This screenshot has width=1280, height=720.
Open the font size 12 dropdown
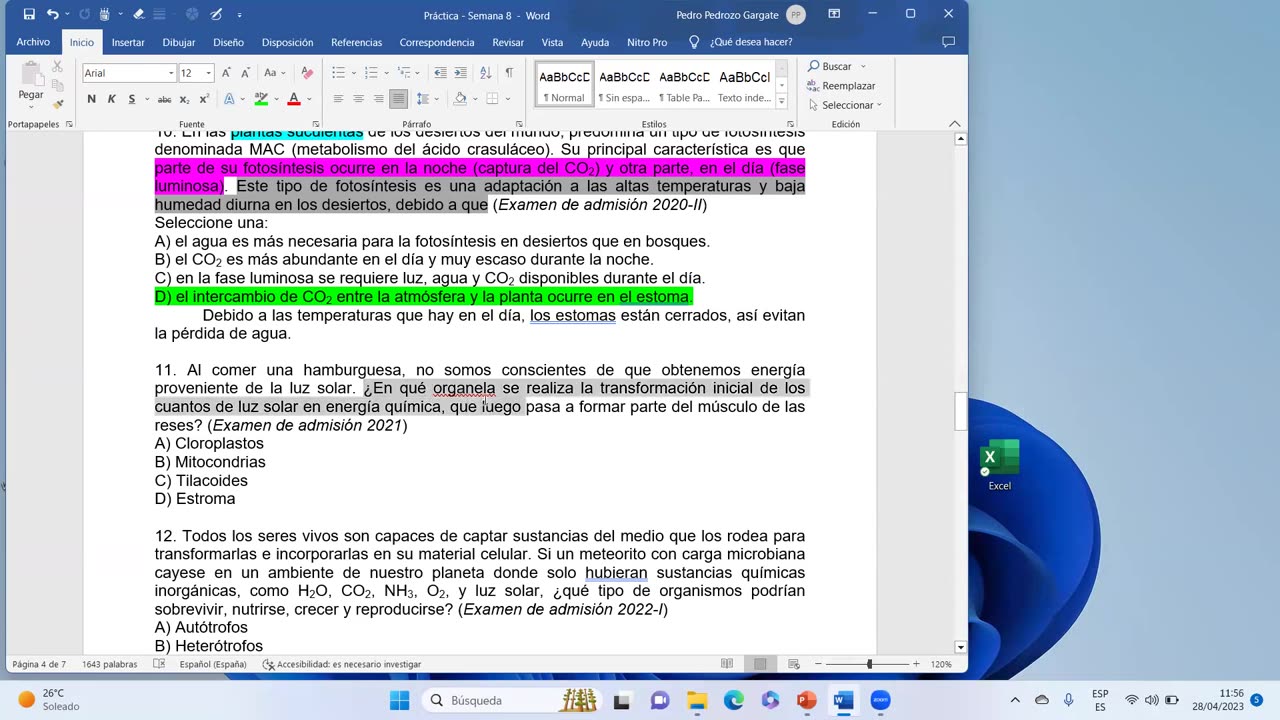coord(208,73)
